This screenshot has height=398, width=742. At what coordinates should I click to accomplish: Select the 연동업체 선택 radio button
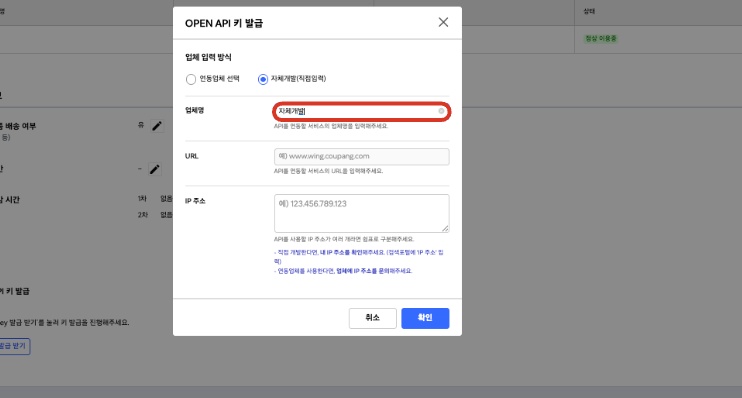pos(191,79)
